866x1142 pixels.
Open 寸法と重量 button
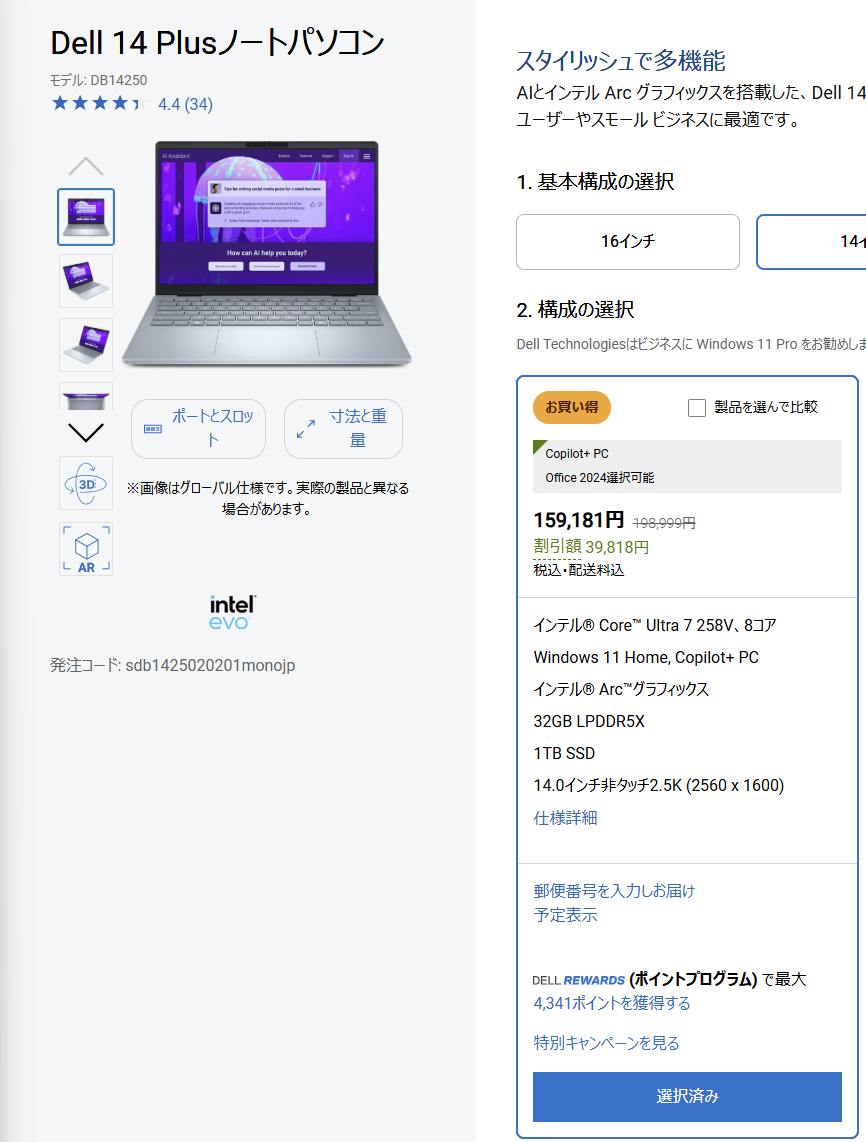pos(343,428)
